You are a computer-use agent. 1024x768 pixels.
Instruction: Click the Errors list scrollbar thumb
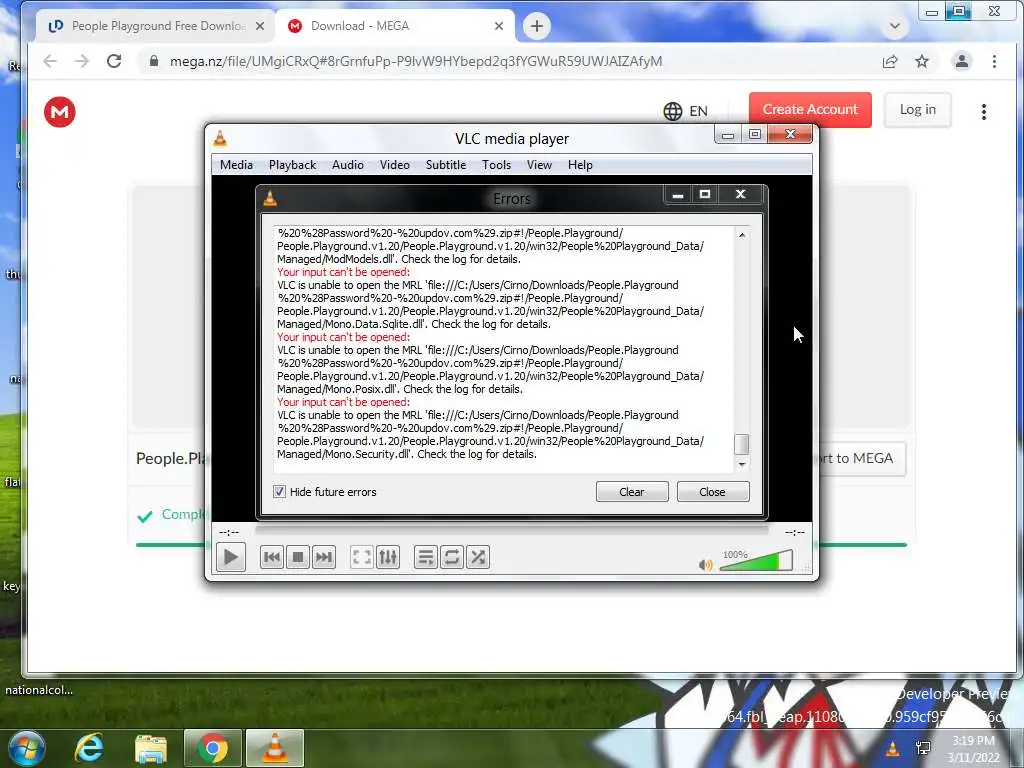(742, 444)
